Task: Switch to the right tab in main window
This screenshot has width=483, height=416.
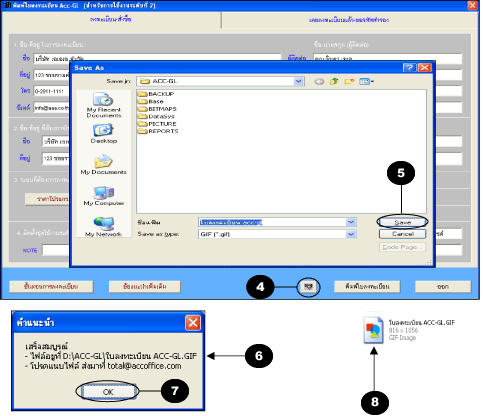Action: coord(349,20)
